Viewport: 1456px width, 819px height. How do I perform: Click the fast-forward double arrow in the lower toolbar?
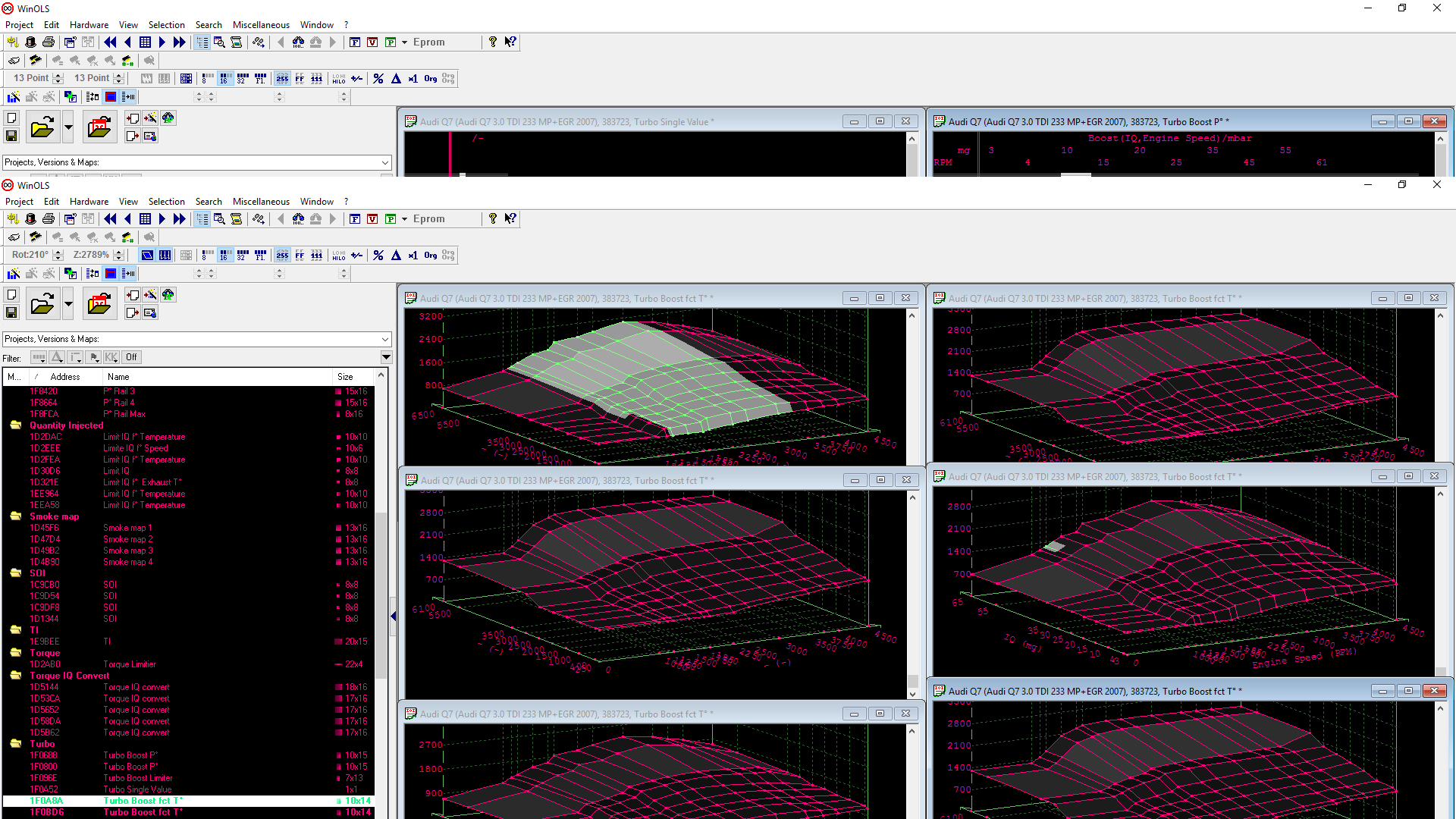point(180,219)
